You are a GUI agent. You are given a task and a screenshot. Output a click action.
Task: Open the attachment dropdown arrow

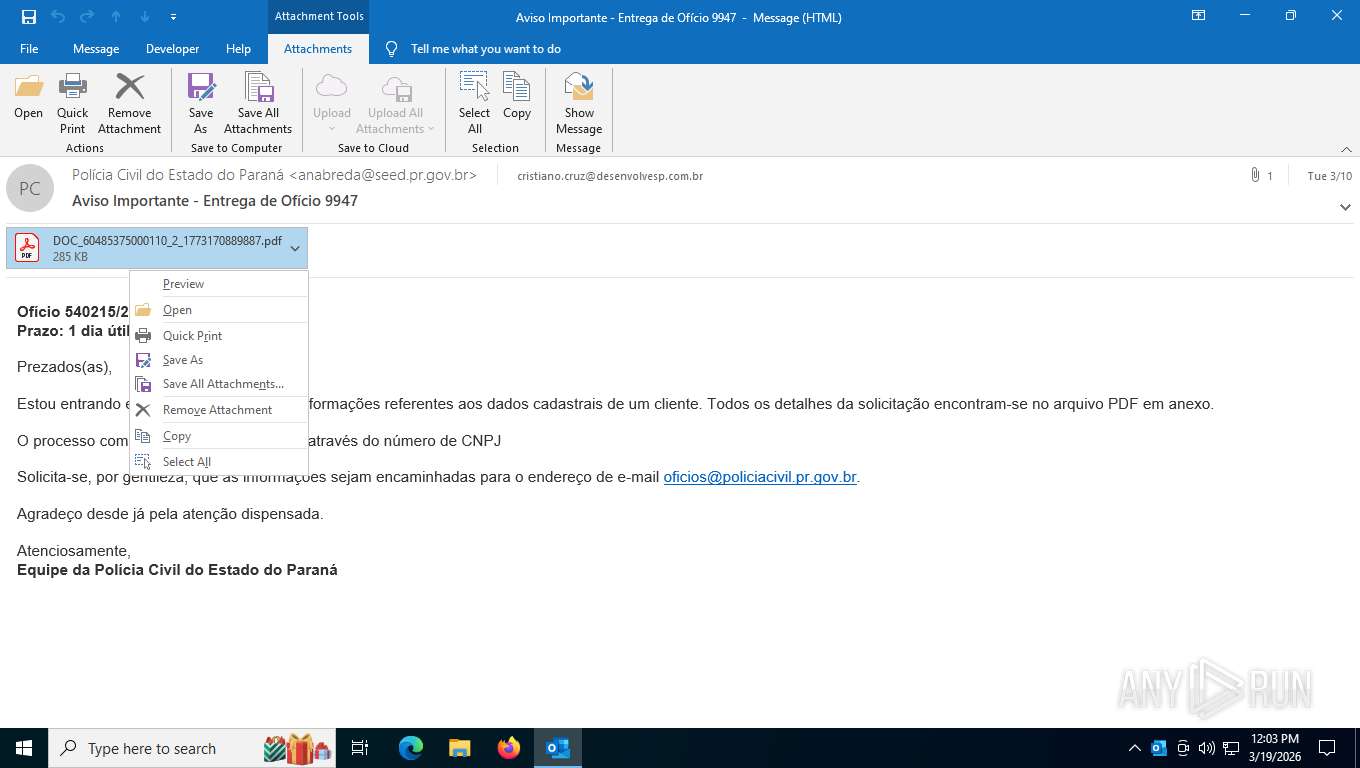click(295, 248)
